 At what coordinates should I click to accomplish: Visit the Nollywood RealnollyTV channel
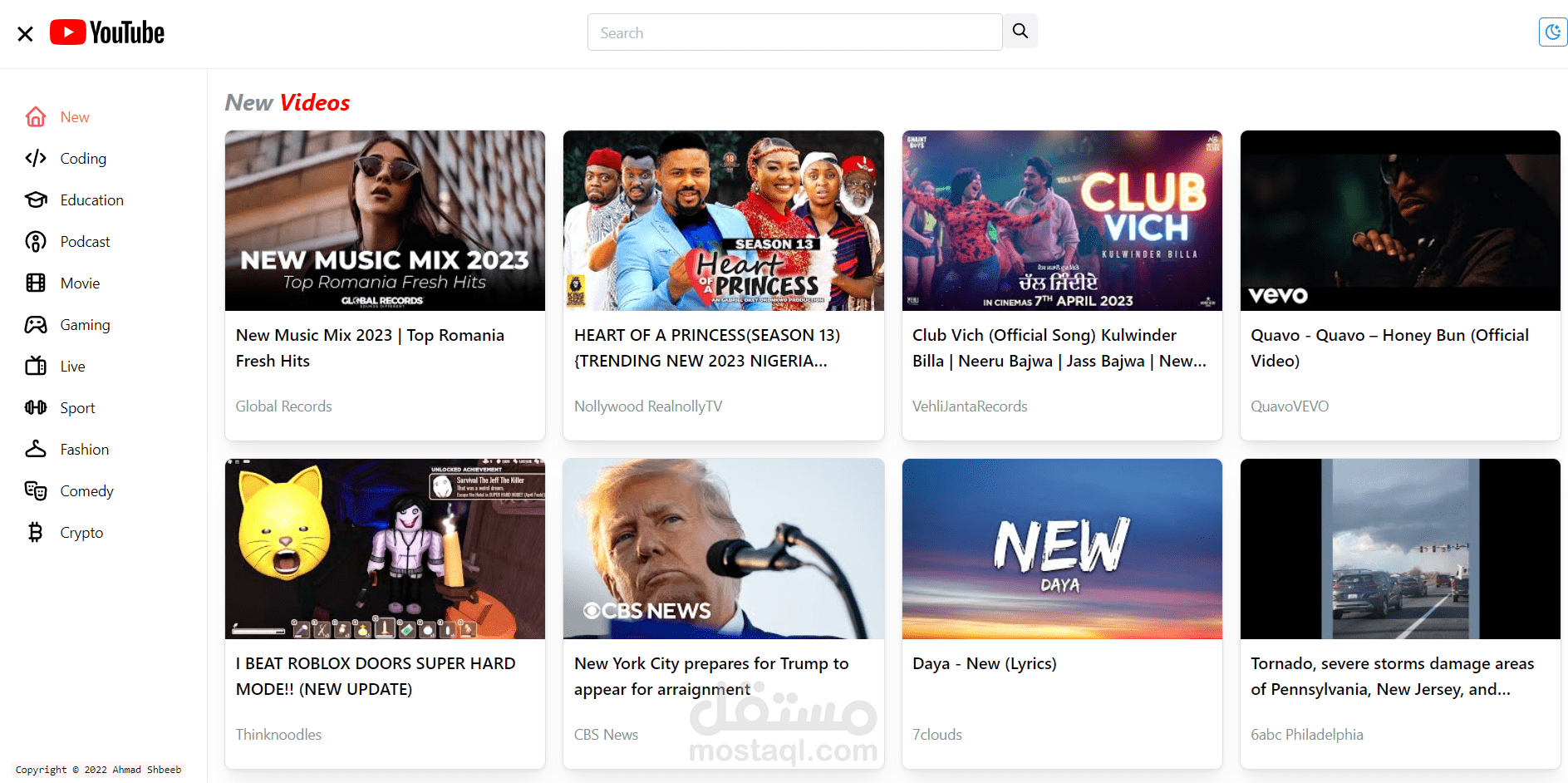(x=648, y=406)
